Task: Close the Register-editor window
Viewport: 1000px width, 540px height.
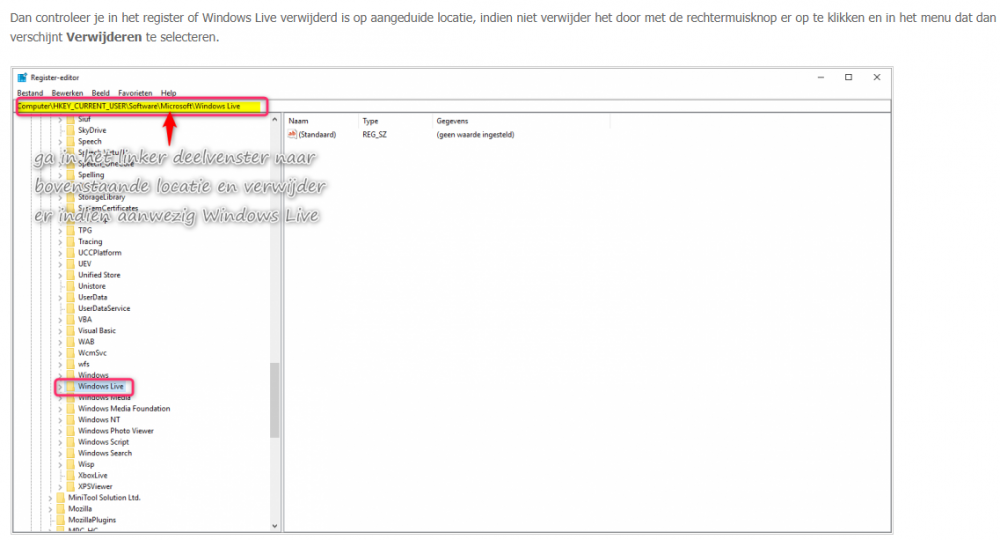Action: 877,77
